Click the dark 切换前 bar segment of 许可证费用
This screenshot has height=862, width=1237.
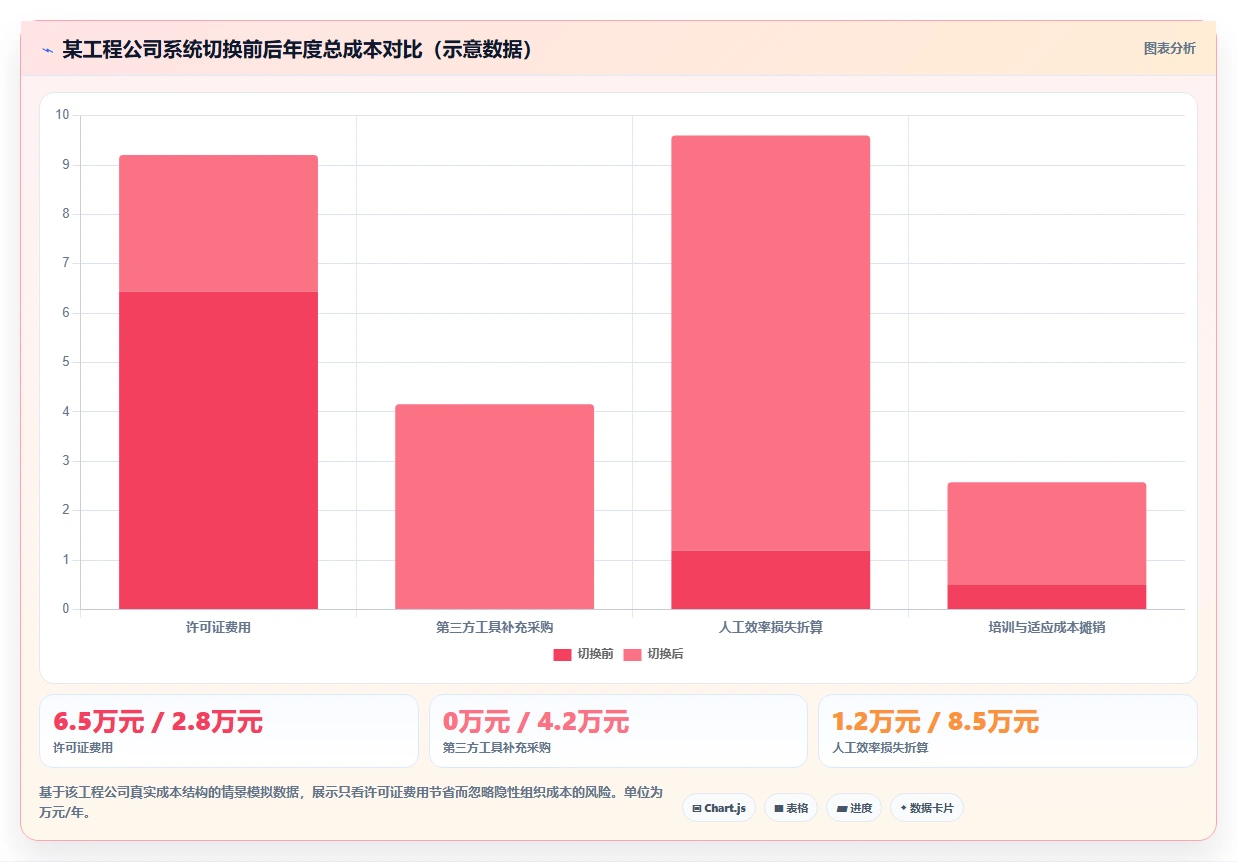coord(218,450)
